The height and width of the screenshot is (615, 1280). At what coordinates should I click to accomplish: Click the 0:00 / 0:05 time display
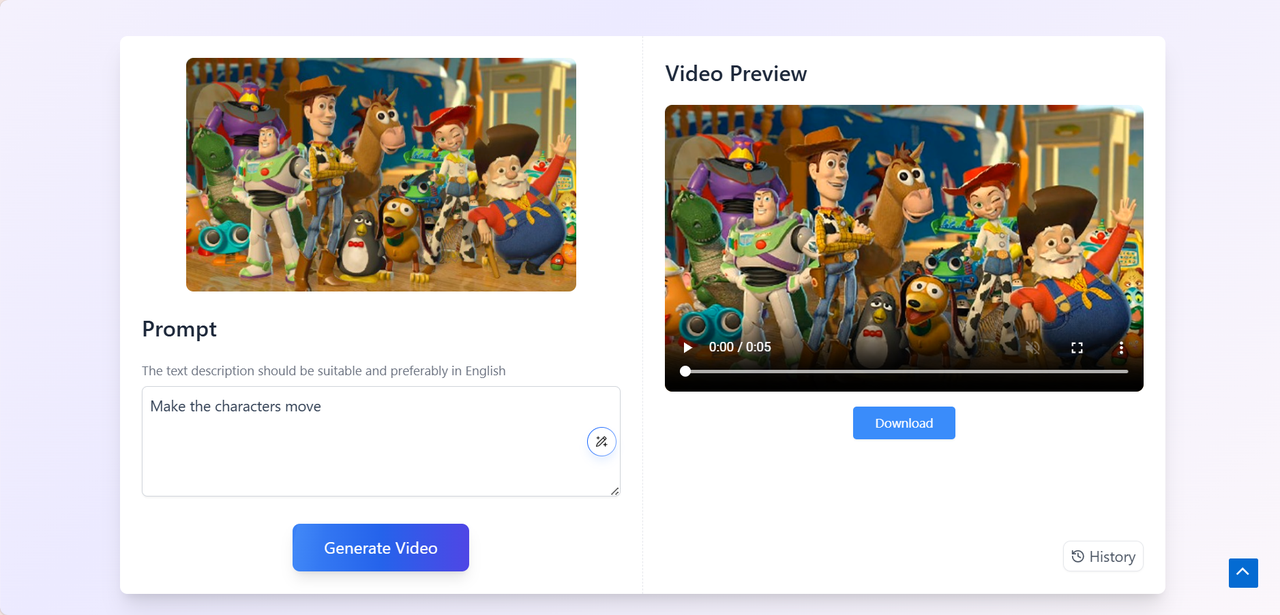pos(740,347)
